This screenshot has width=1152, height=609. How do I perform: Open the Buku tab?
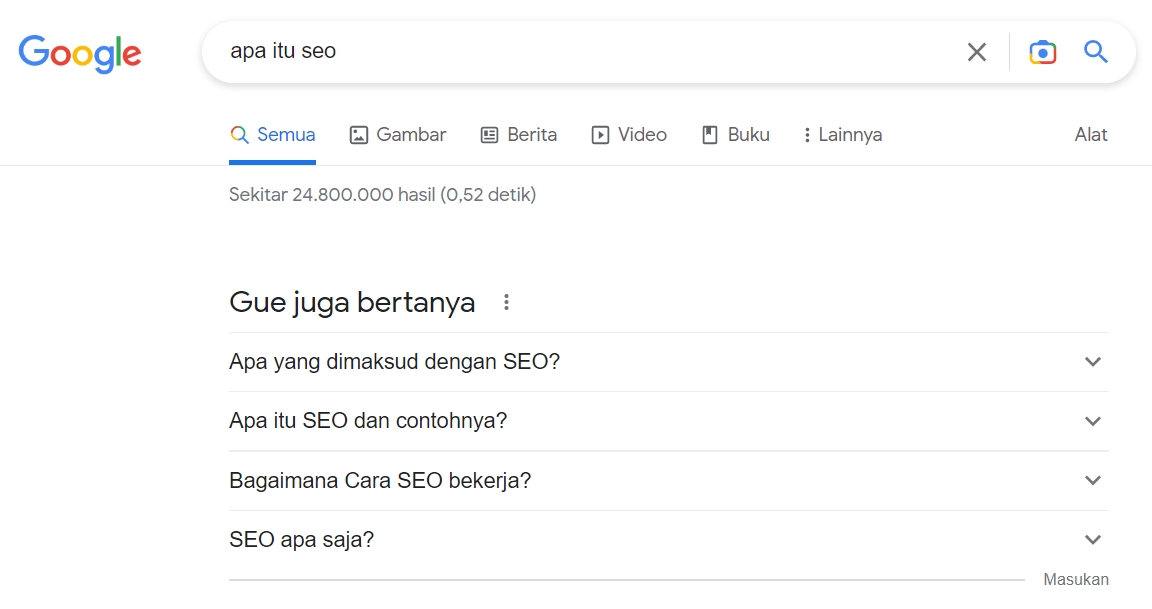735,135
